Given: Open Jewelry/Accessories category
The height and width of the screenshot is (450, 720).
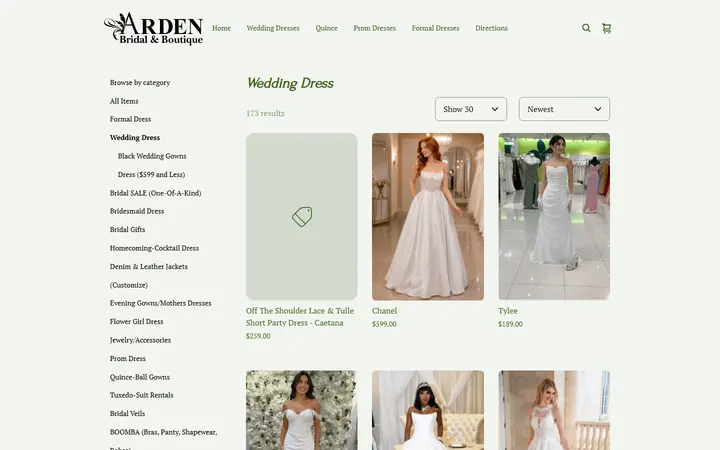Looking at the screenshot, I should pyautogui.click(x=141, y=340).
